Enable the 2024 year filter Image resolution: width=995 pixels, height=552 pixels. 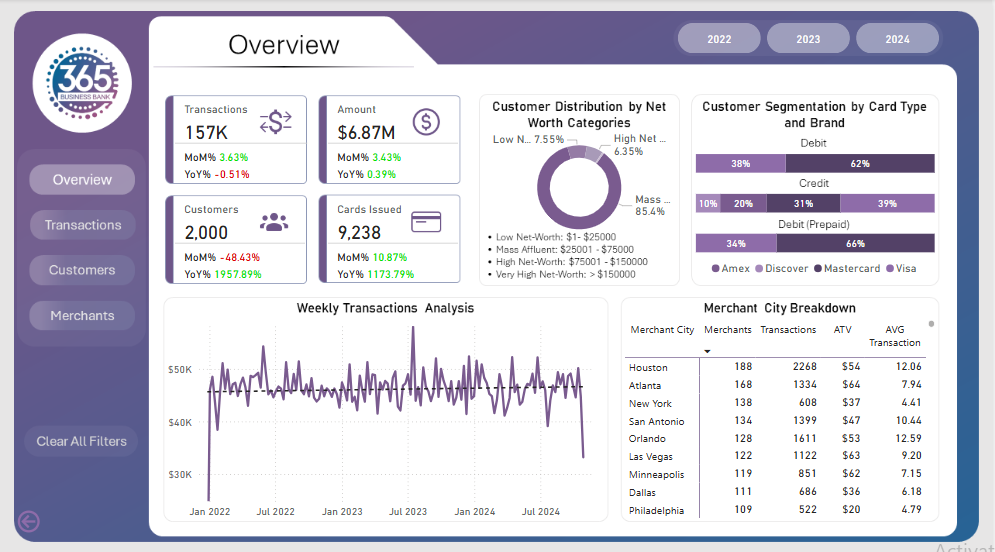(897, 39)
